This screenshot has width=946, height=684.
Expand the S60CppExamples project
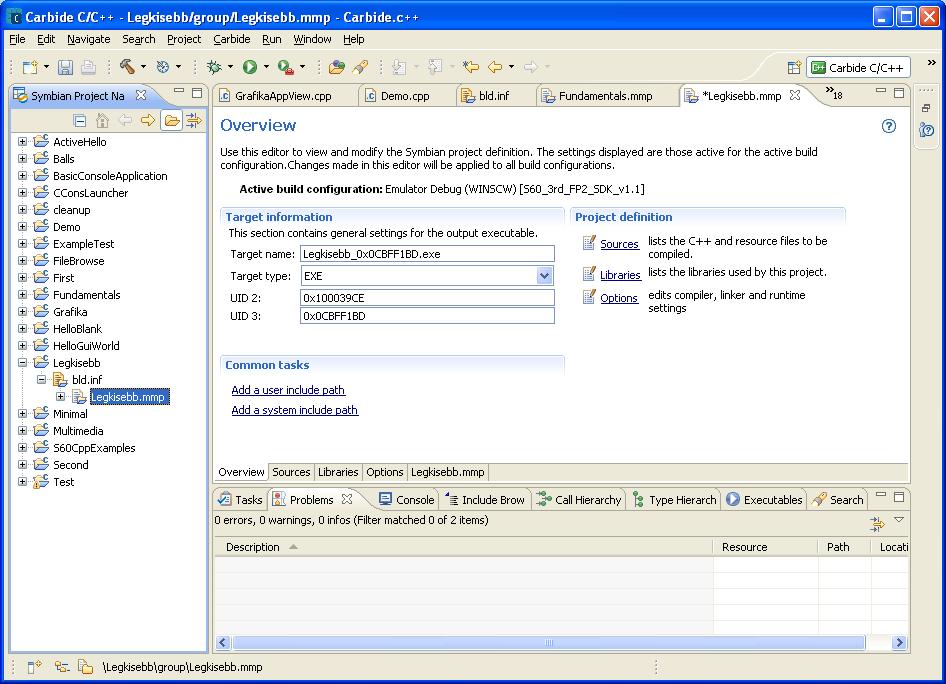[22, 448]
